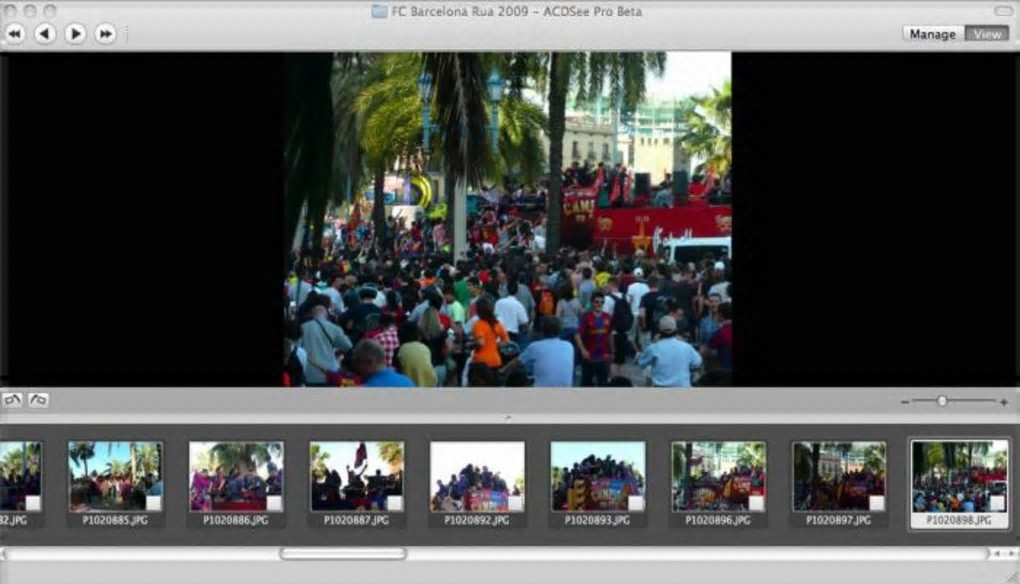Collapse the filmstrip with the divider arrow

tap(508, 418)
